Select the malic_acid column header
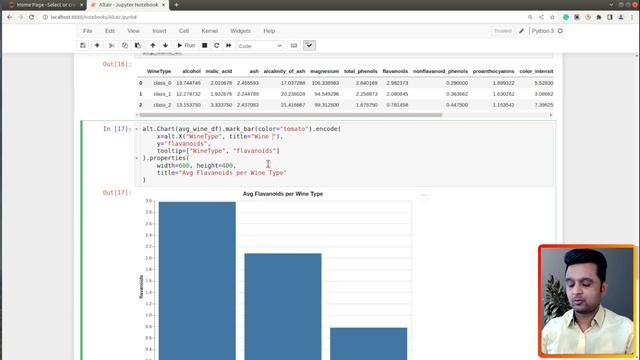Viewport: 640px width, 360px height. point(219,71)
